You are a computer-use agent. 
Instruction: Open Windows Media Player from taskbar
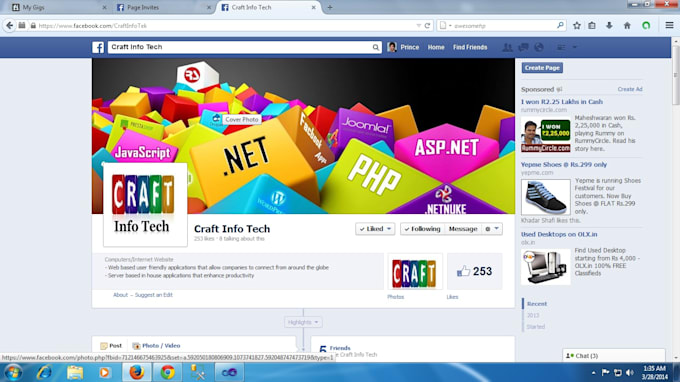[x=105, y=372]
